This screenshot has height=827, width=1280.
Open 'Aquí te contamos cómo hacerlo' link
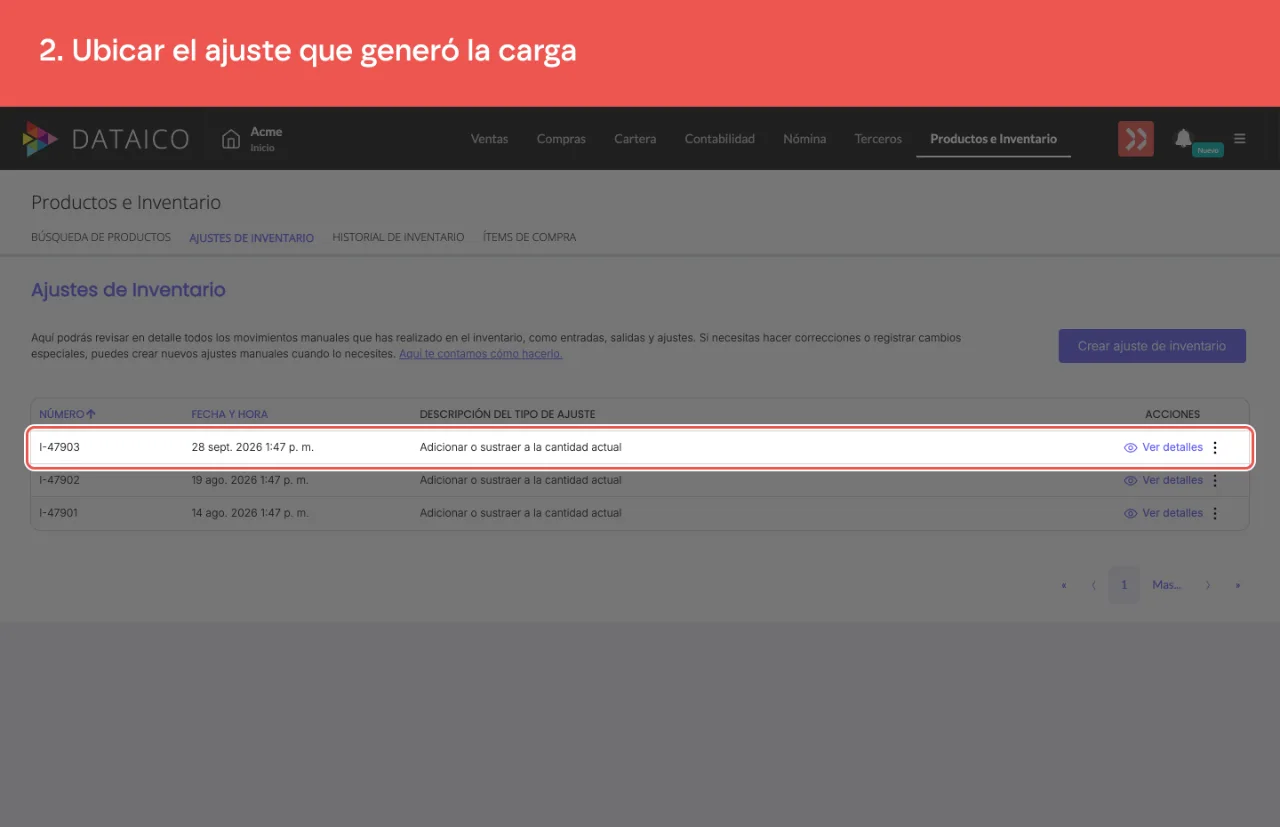[x=480, y=354]
